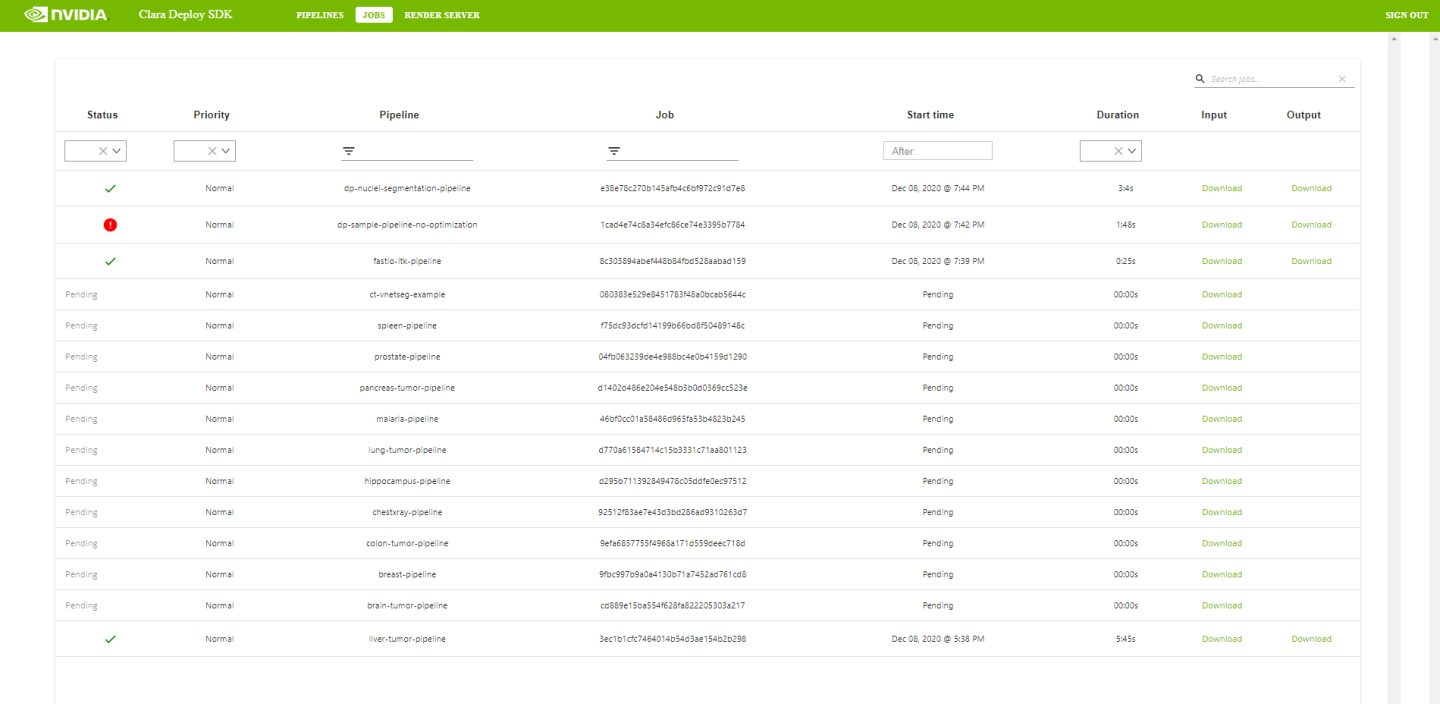This screenshot has height=704, width=1440.
Task: Click green checkmark for dp-nuclei-segmentation-pipeline
Action: tap(110, 188)
